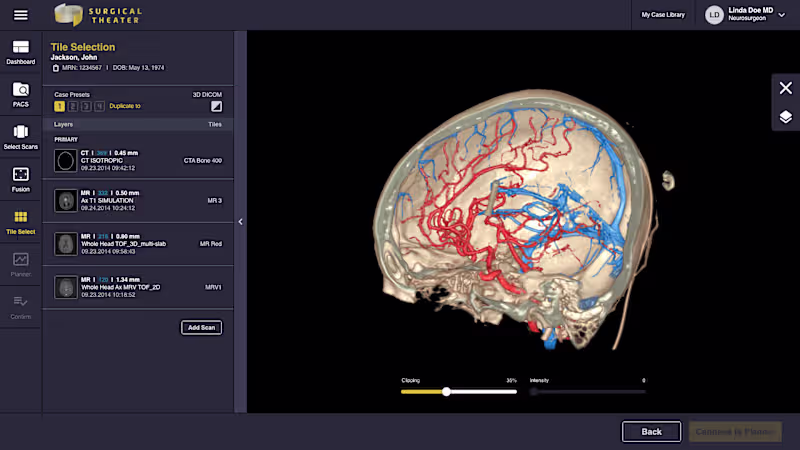Close the 3D viewer with X icon
This screenshot has width=800, height=450.
[786, 88]
